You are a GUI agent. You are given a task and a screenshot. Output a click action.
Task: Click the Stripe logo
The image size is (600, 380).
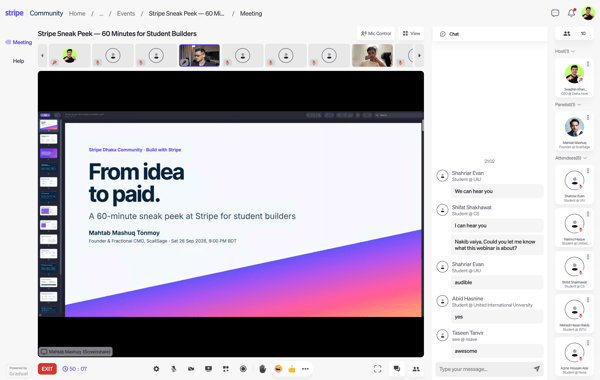(x=14, y=13)
